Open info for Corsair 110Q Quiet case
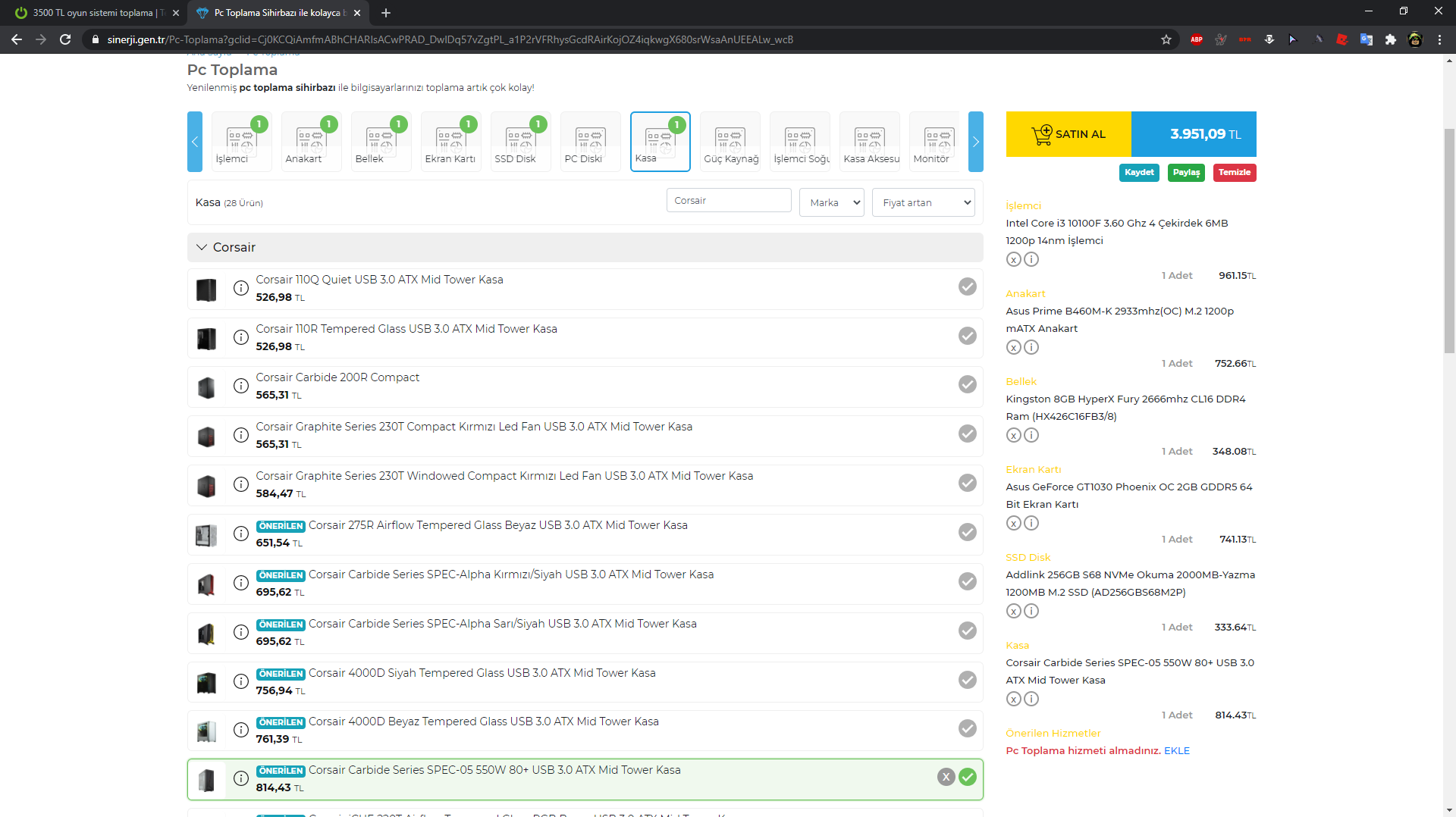 coord(241,288)
